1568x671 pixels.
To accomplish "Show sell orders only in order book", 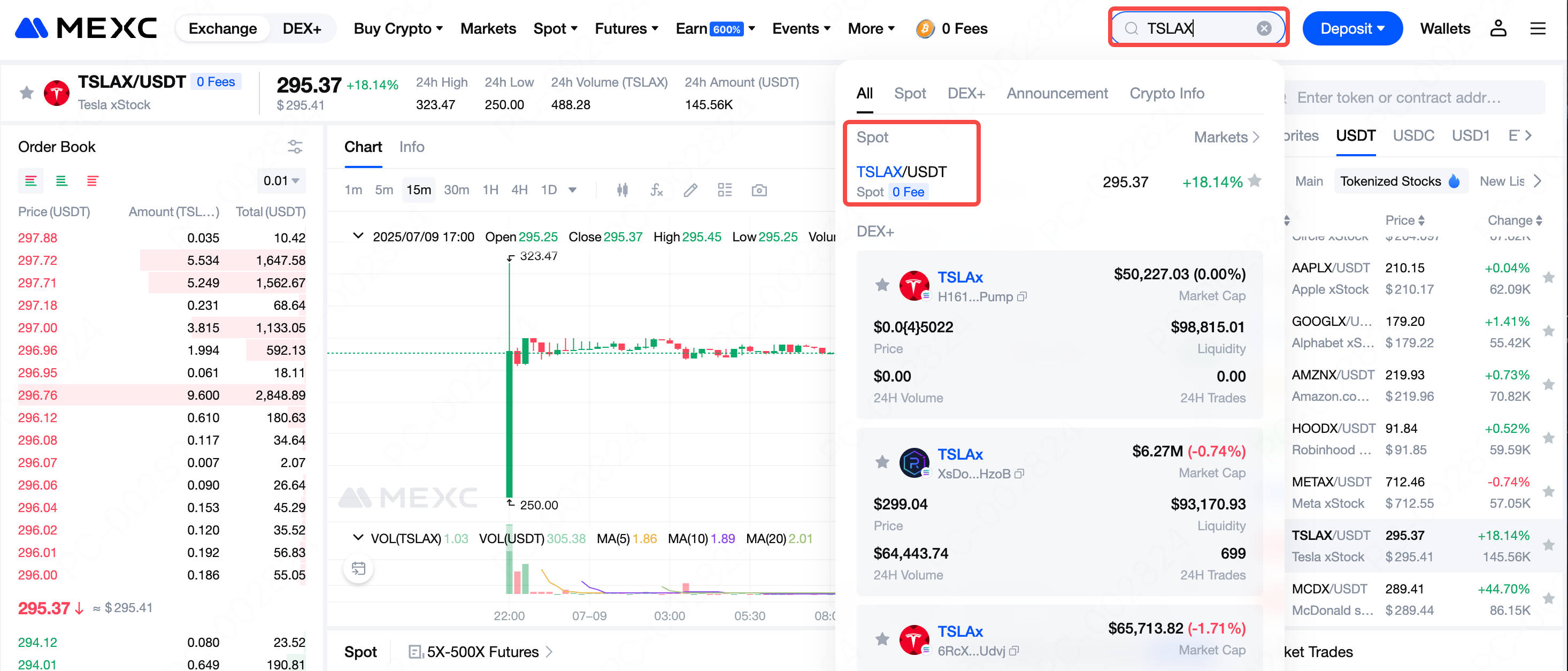I will click(93, 181).
